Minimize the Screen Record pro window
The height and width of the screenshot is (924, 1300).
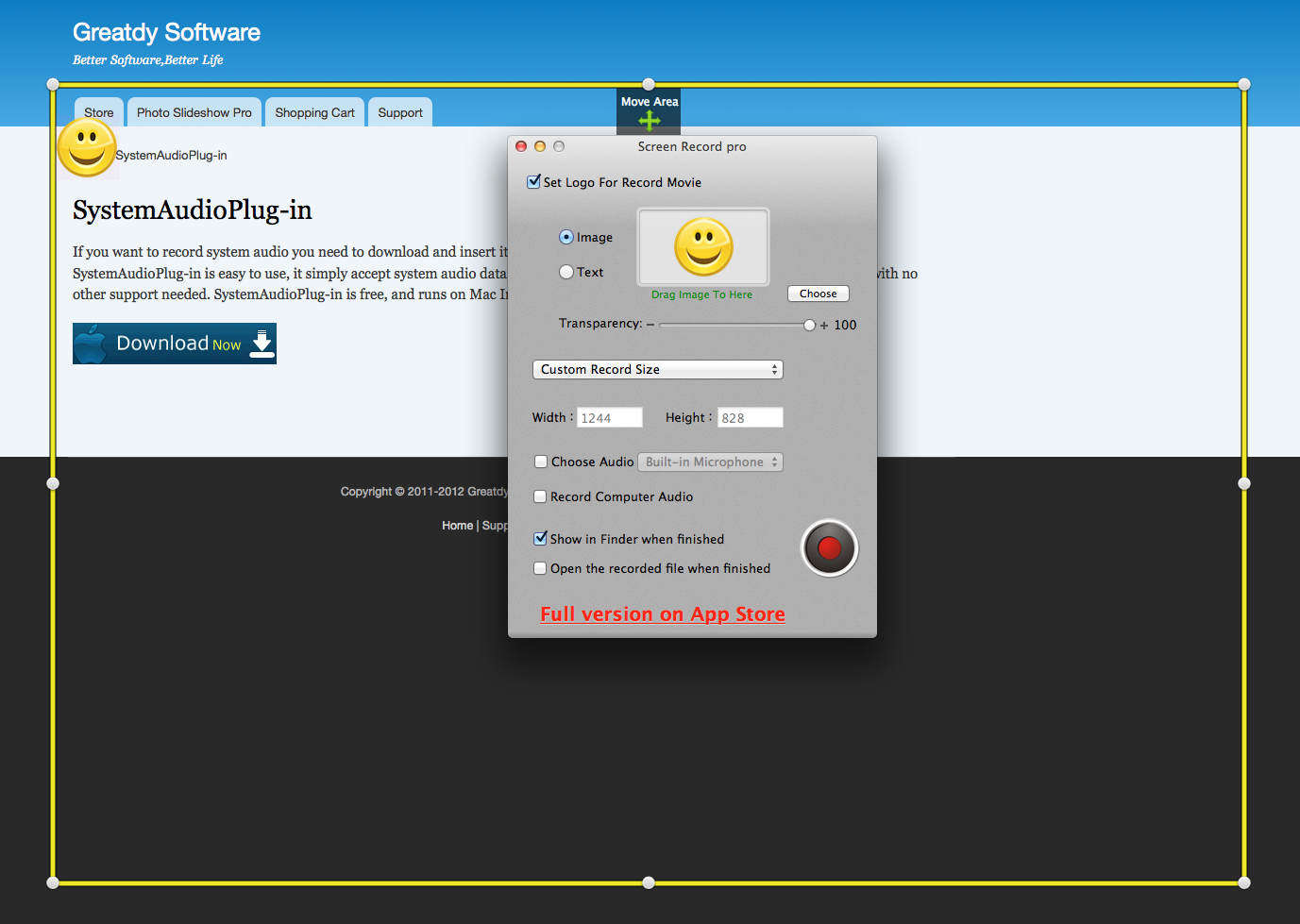(x=540, y=146)
